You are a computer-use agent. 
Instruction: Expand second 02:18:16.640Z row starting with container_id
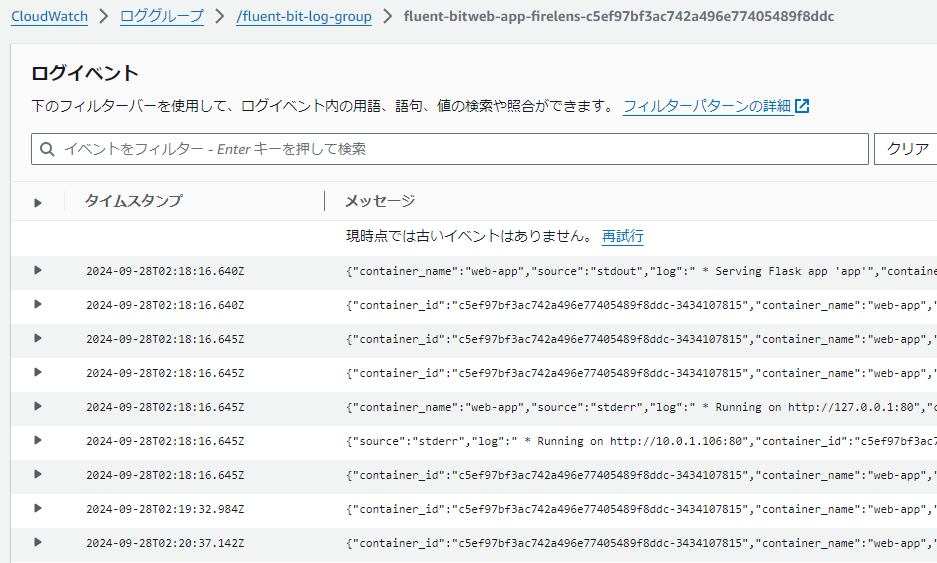(x=38, y=304)
